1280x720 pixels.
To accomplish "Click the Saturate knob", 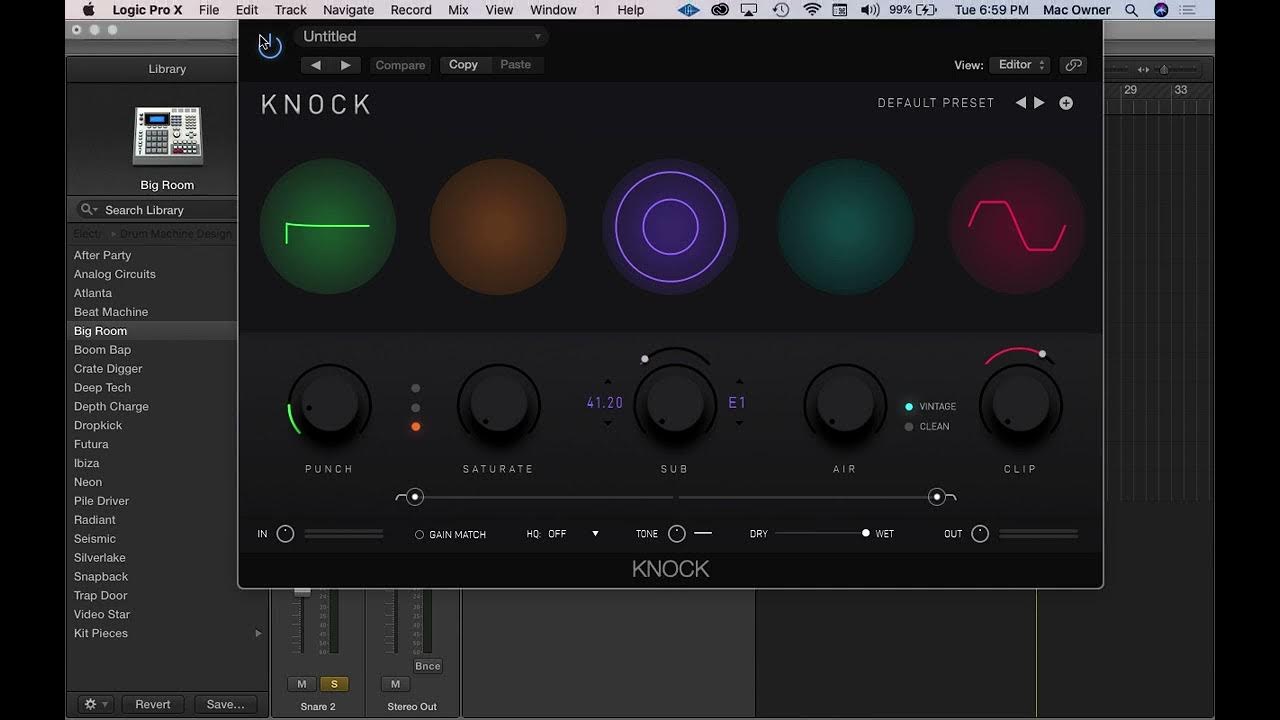I will tap(498, 406).
